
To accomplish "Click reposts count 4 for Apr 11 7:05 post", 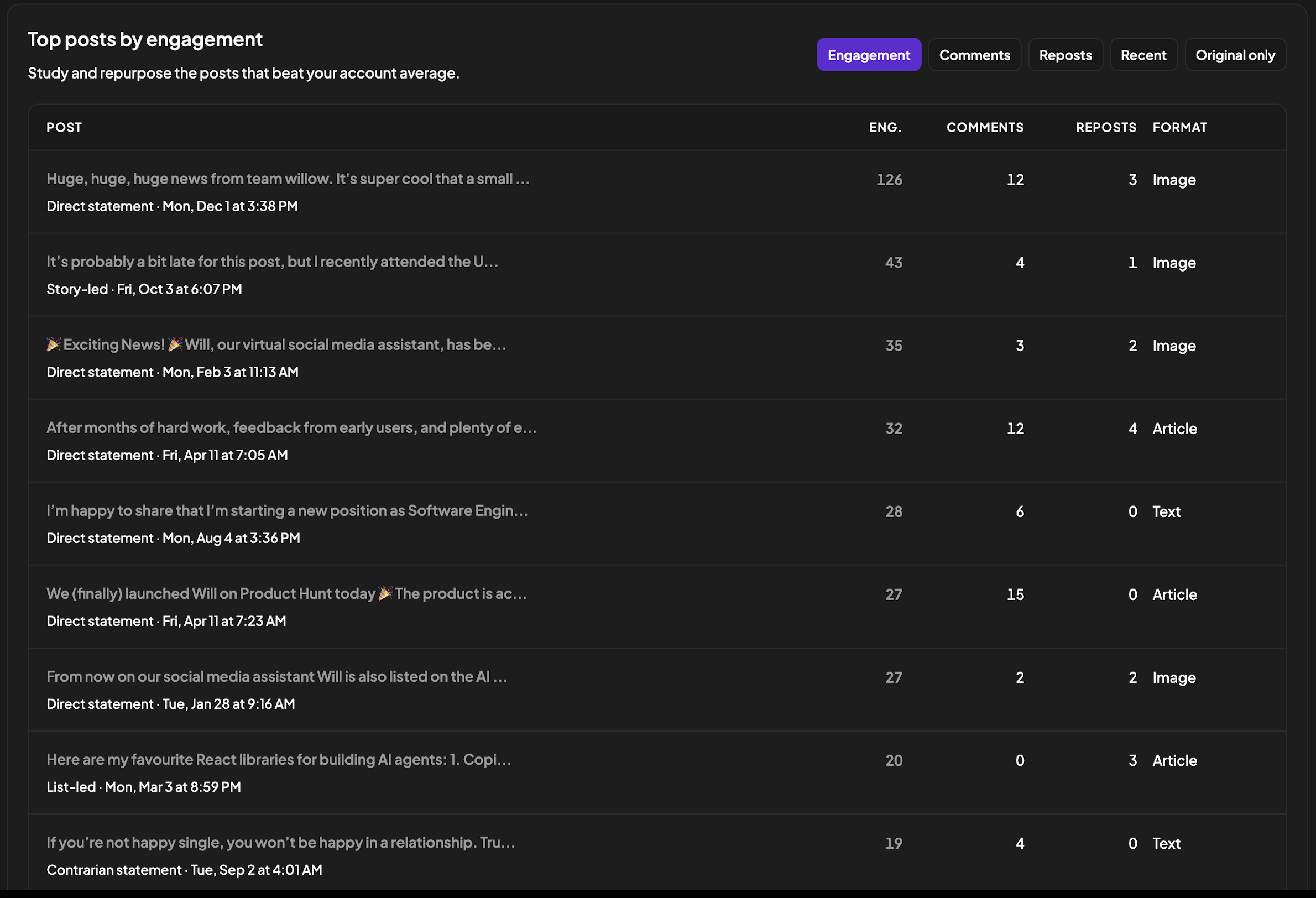I will point(1132,429).
